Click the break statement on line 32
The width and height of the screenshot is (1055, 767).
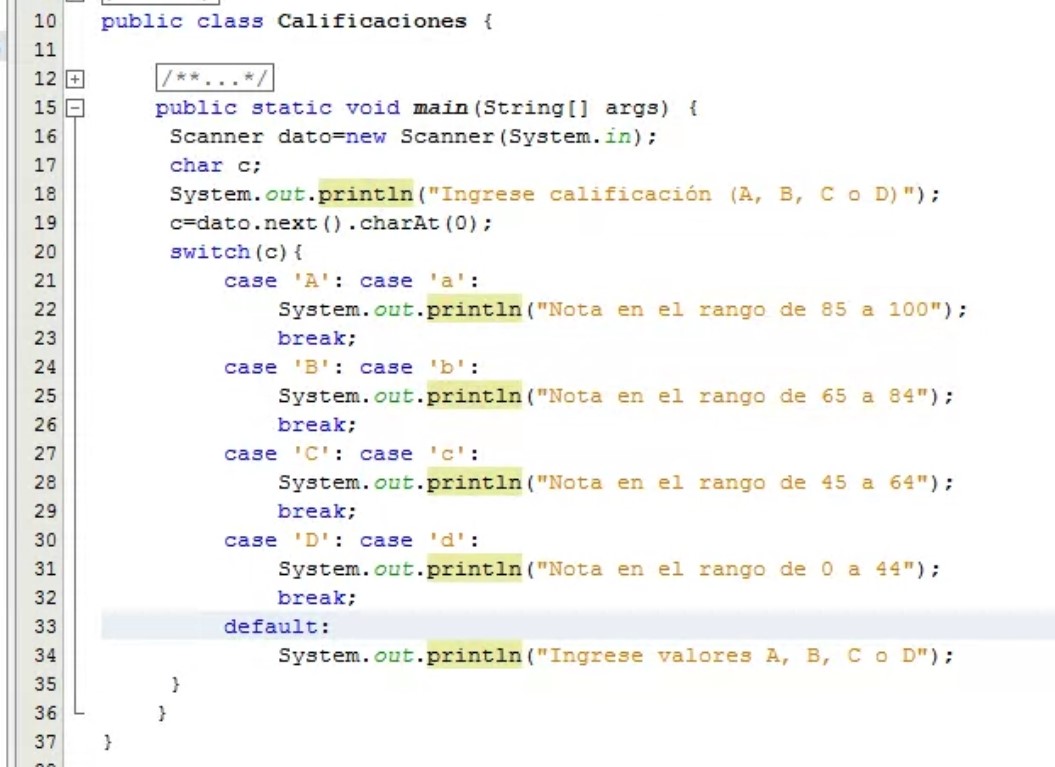pos(317,598)
